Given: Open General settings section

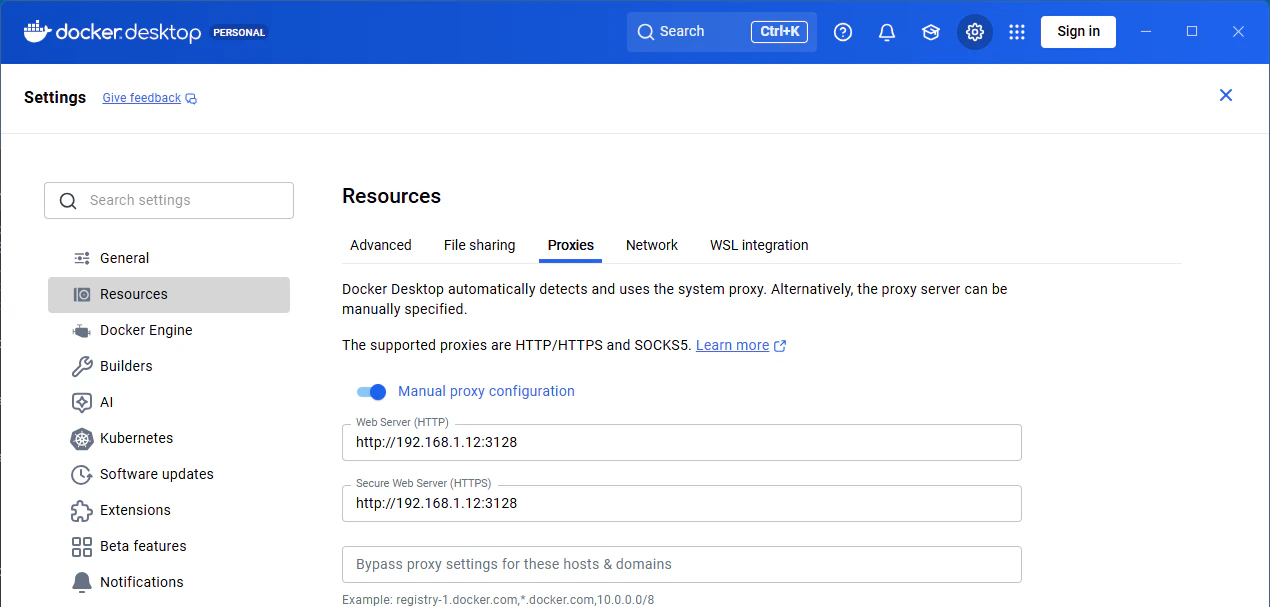Looking at the screenshot, I should 169,258.
